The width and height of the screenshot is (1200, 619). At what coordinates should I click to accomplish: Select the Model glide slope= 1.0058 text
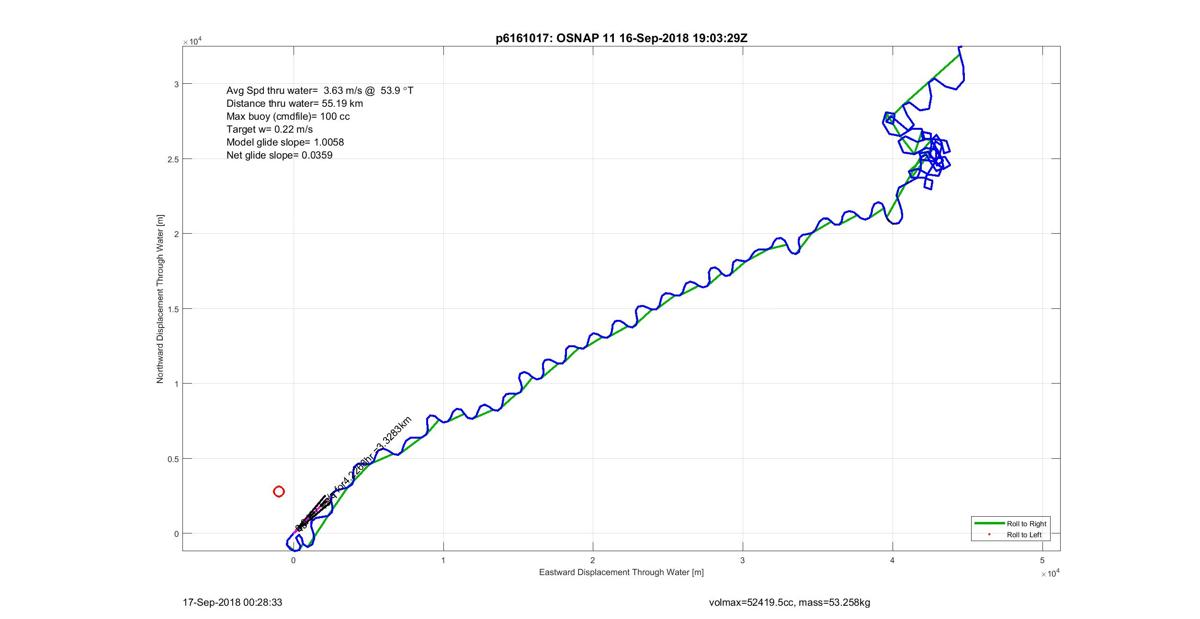pos(285,142)
